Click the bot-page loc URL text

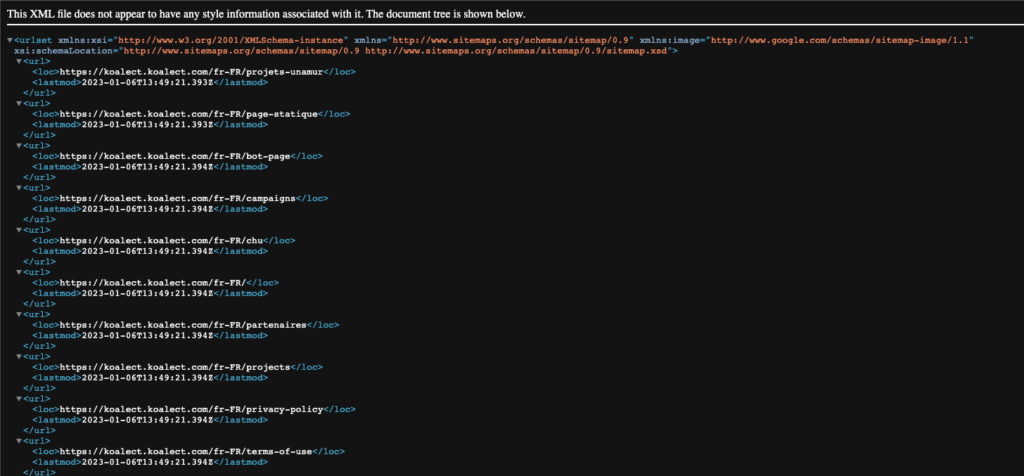point(178,156)
